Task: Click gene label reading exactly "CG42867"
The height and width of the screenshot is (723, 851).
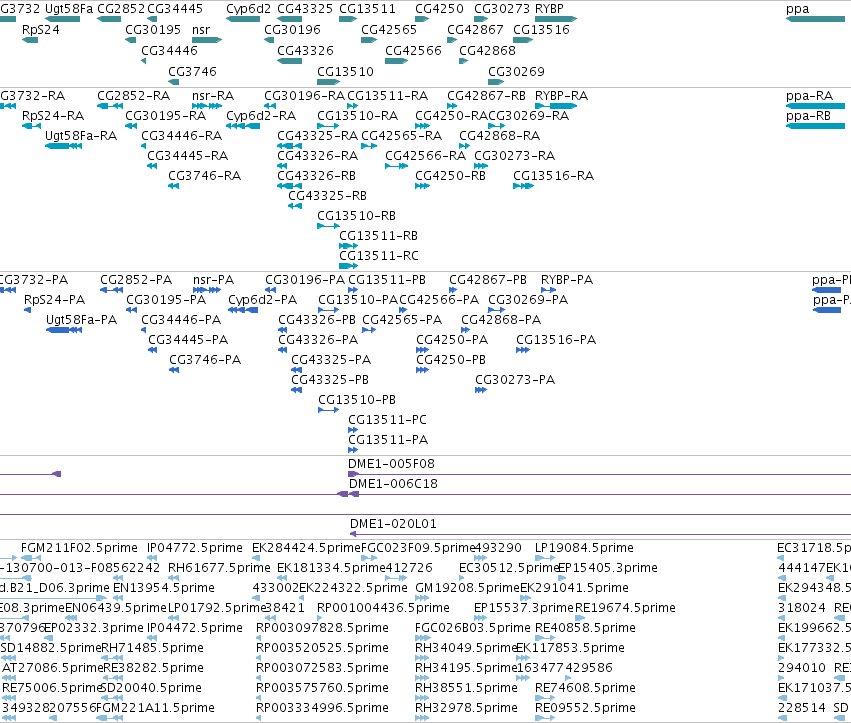Action: [x=475, y=30]
